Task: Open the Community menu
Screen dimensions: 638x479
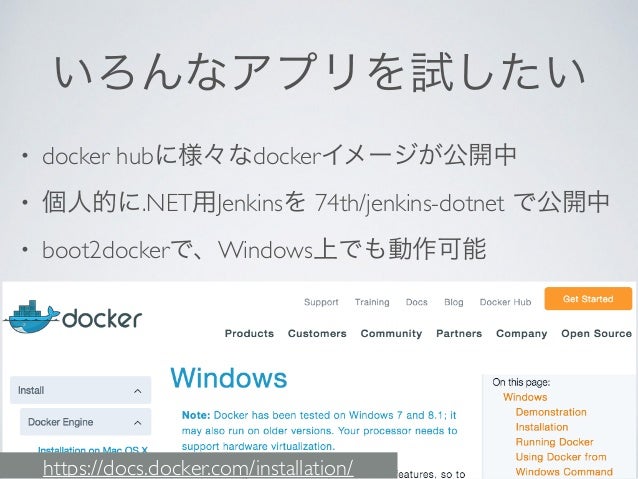Action: pos(391,333)
